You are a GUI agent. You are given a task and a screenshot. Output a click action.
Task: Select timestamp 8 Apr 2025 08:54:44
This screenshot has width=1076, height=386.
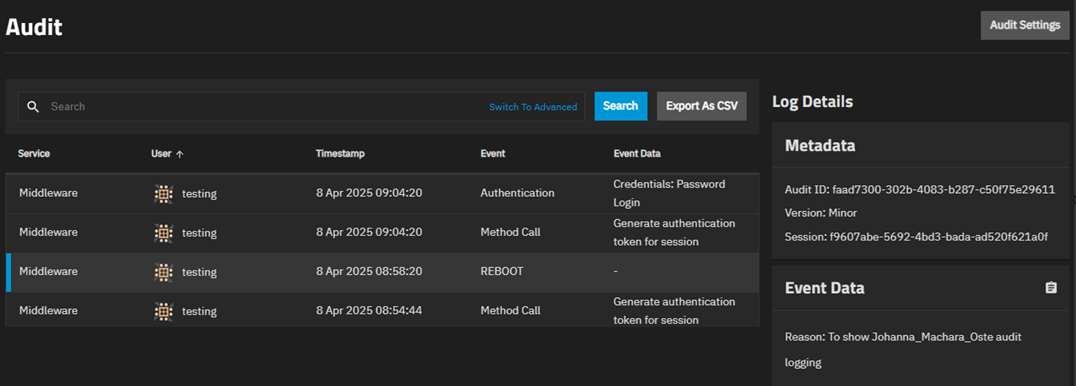[369, 310]
